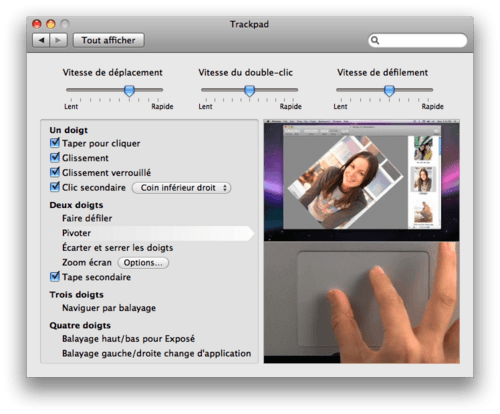Click the red close window button
This screenshot has width=500, height=414.
point(37,24)
